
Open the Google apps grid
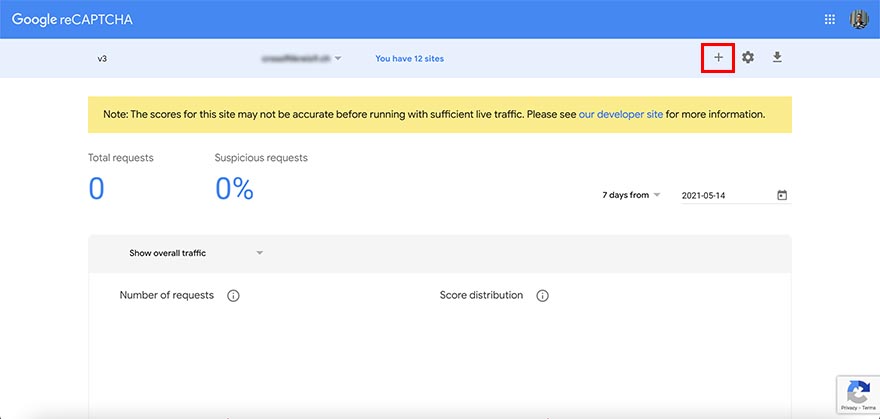[829, 19]
